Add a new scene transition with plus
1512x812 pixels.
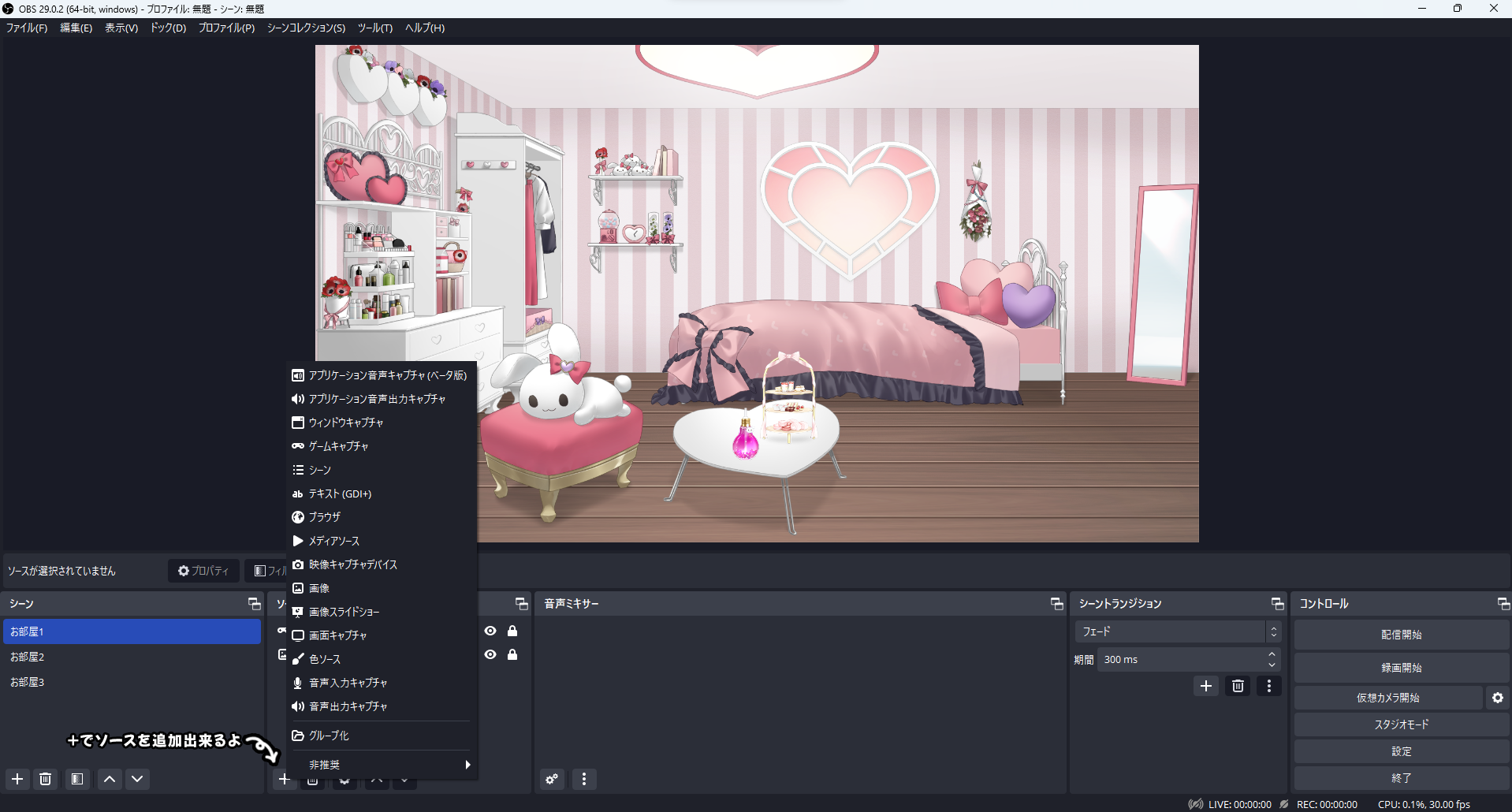point(1205,686)
